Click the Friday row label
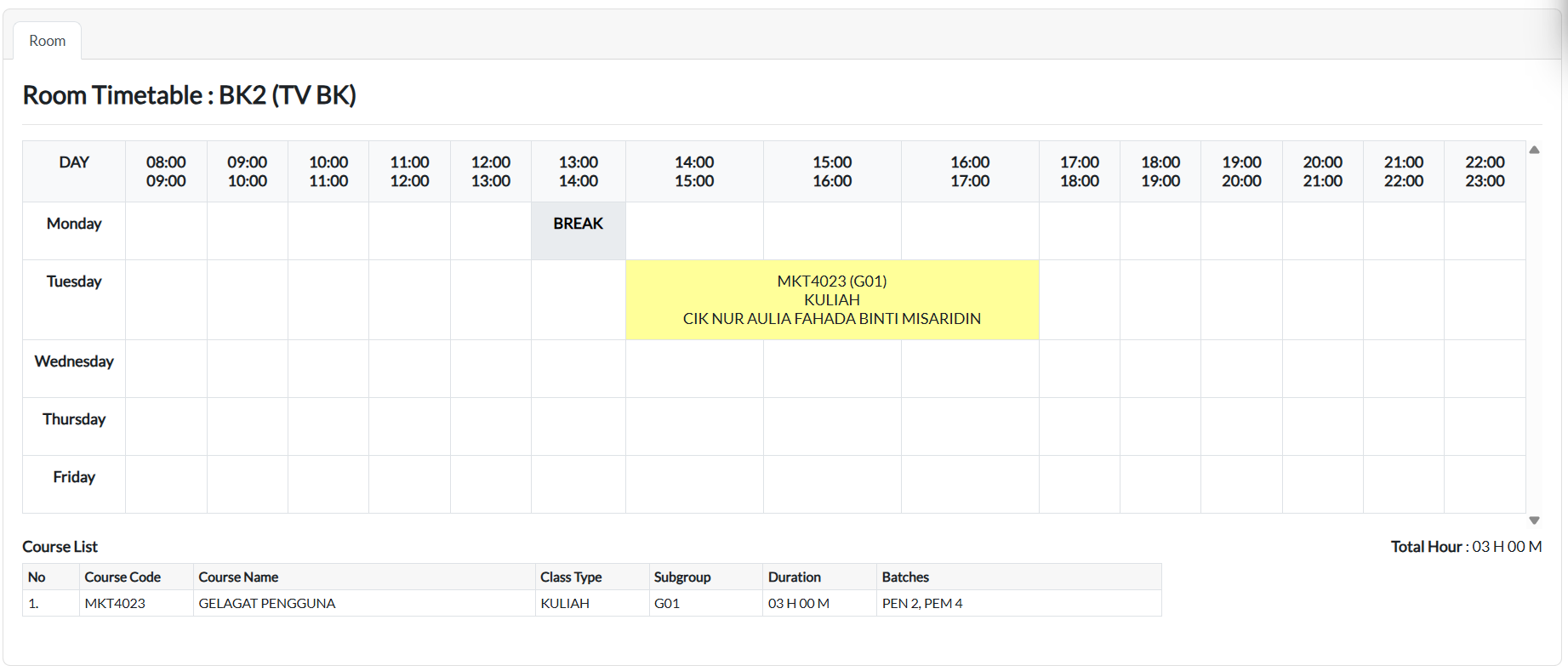1568x671 pixels. (74, 477)
